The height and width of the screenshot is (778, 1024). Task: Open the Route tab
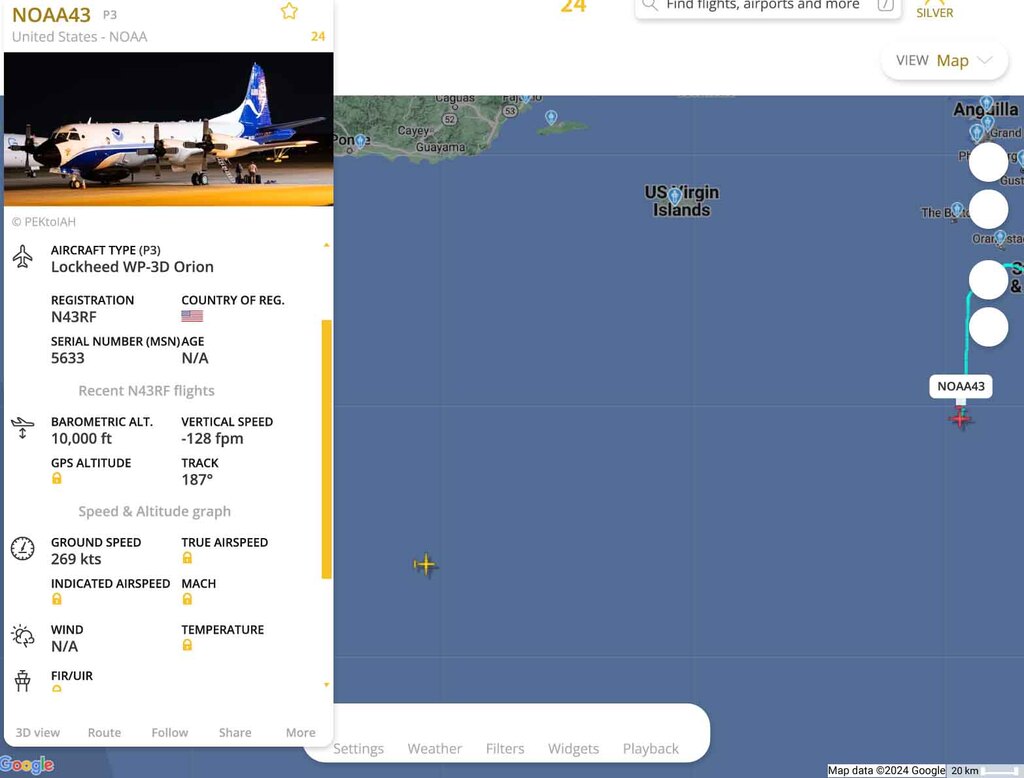(x=104, y=732)
